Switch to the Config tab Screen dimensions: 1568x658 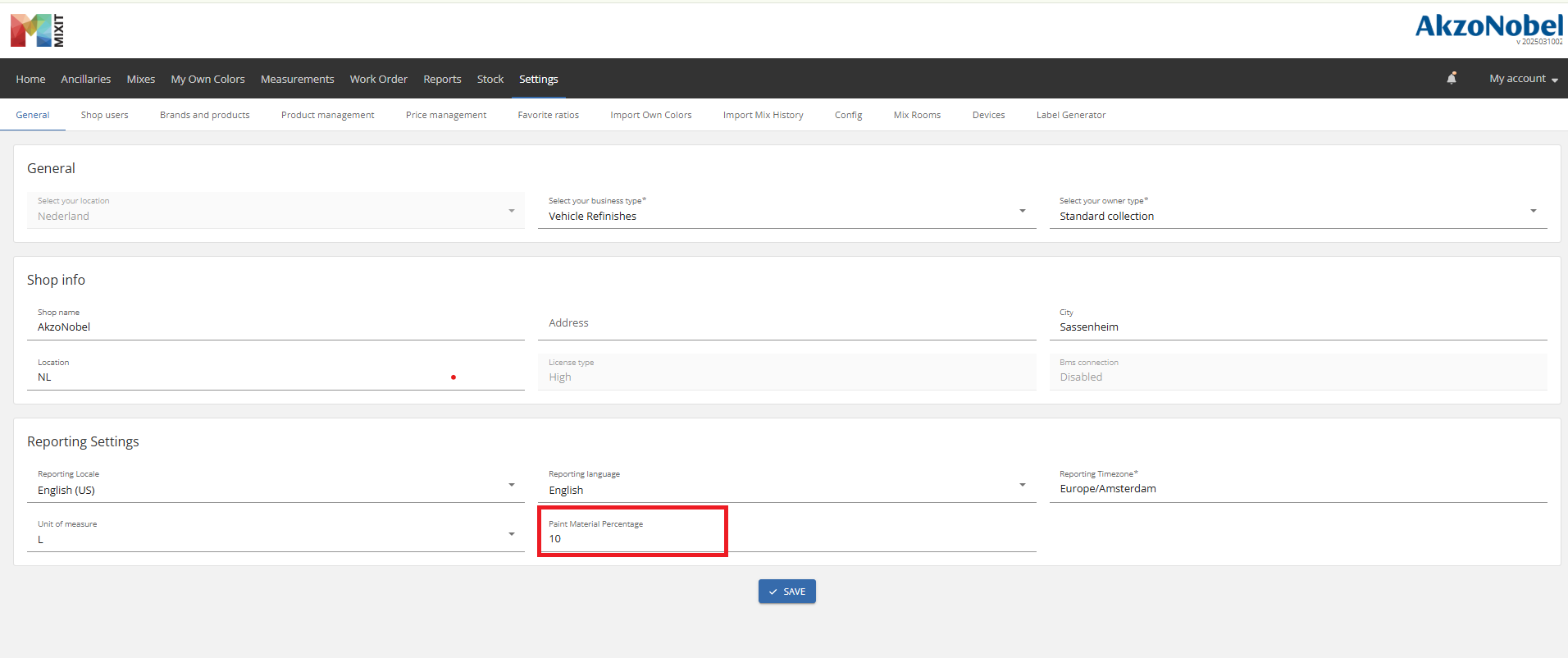849,115
